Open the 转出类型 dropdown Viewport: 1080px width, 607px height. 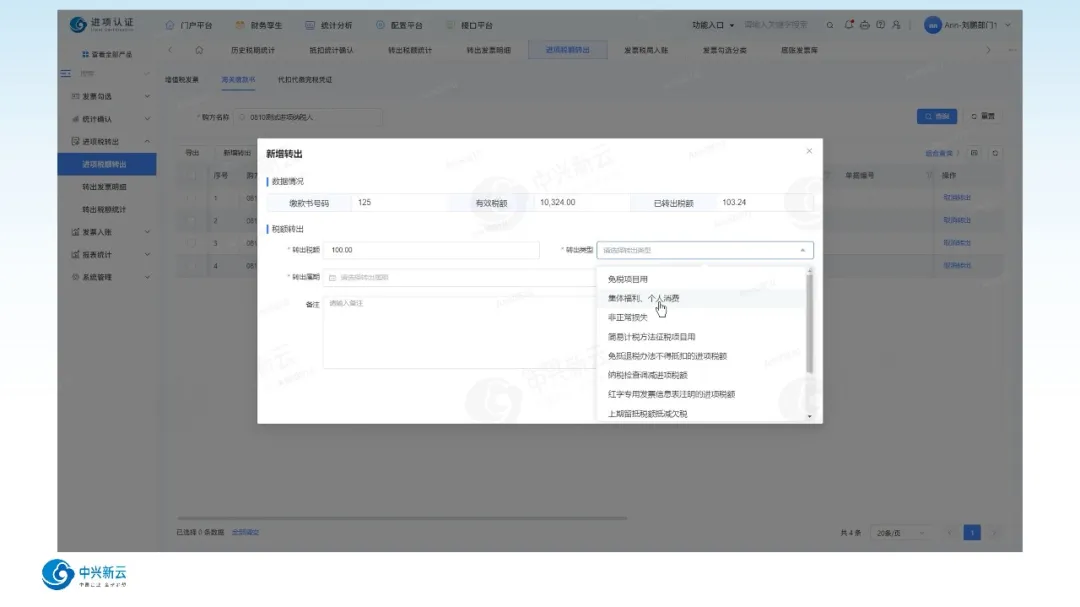[x=705, y=250]
